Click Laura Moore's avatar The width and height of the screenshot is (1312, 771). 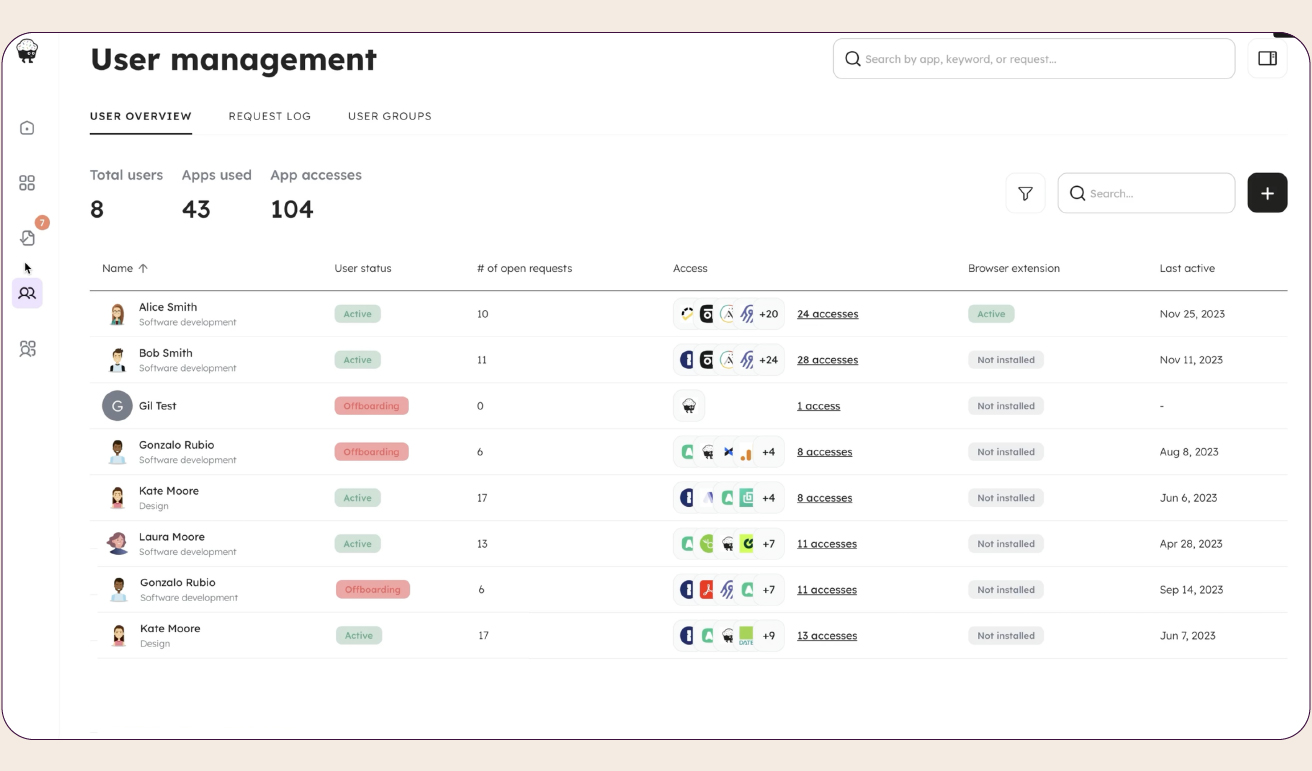pyautogui.click(x=117, y=543)
